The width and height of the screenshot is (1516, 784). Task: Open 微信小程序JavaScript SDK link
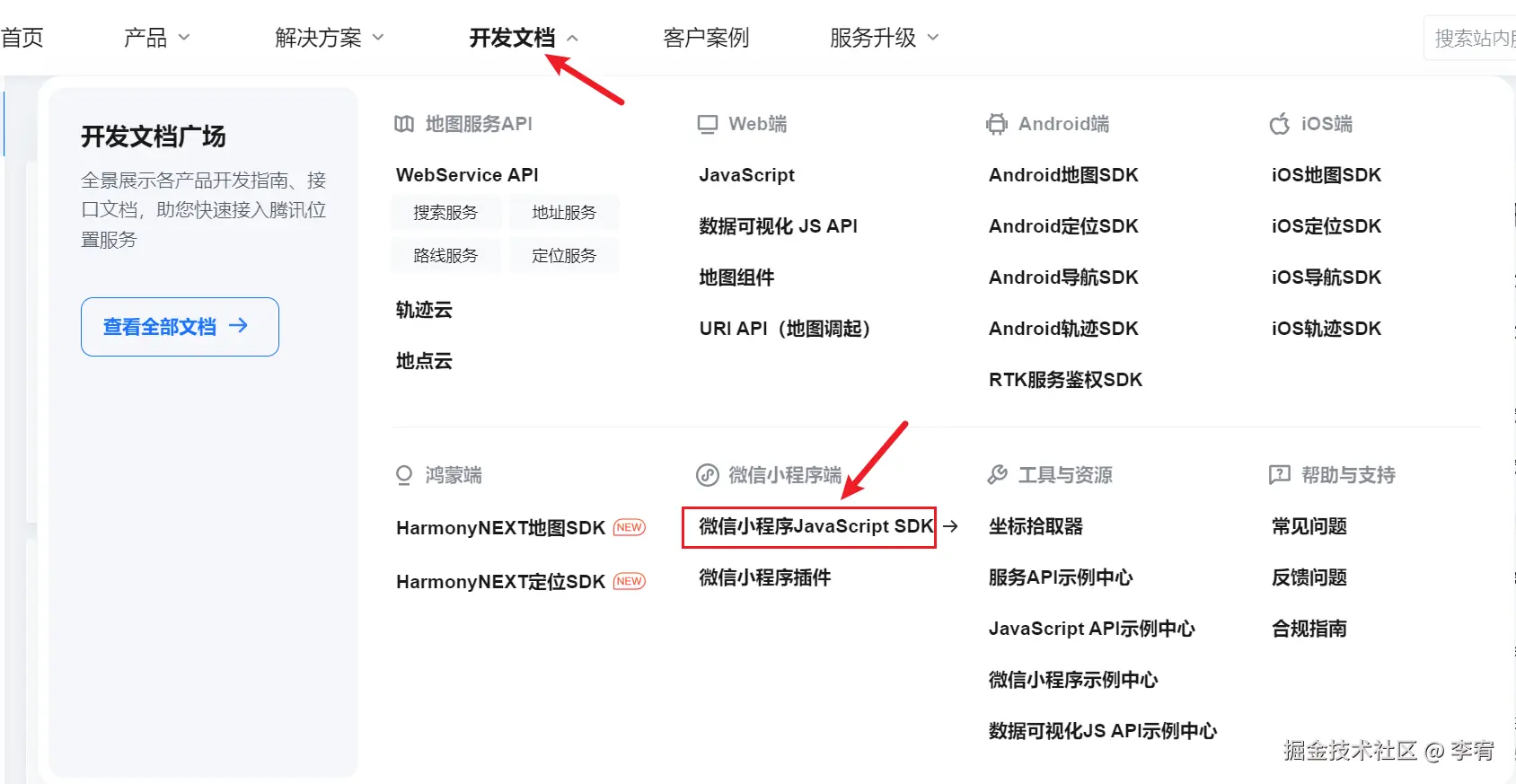816,526
